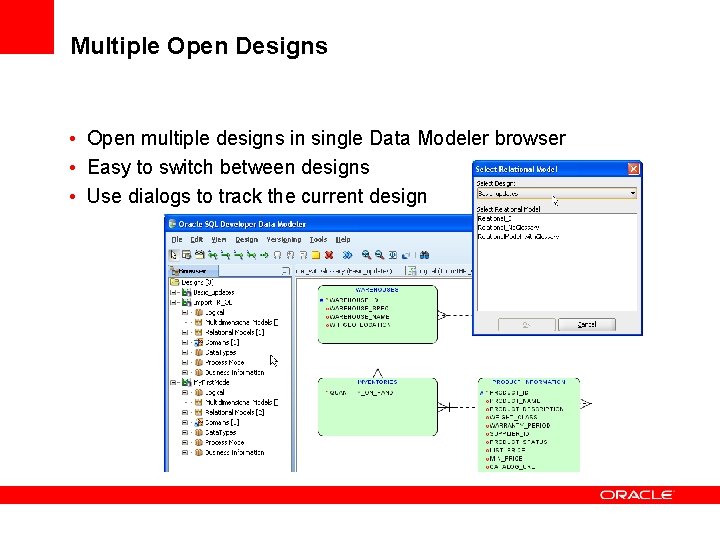Open the Design menu

247,240
